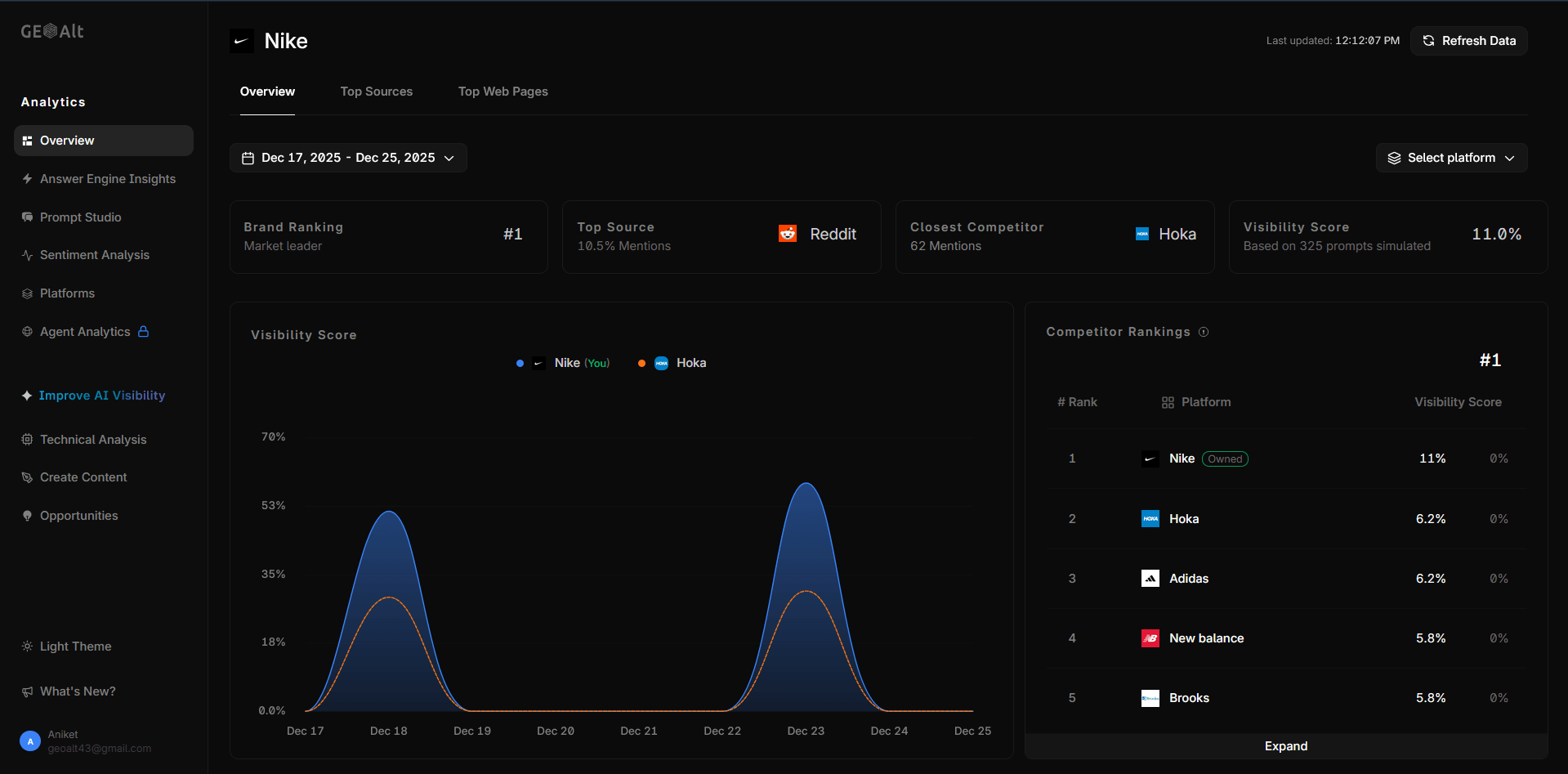1568x774 pixels.
Task: Click the Adidas logo in rankings table
Action: [1150, 579]
